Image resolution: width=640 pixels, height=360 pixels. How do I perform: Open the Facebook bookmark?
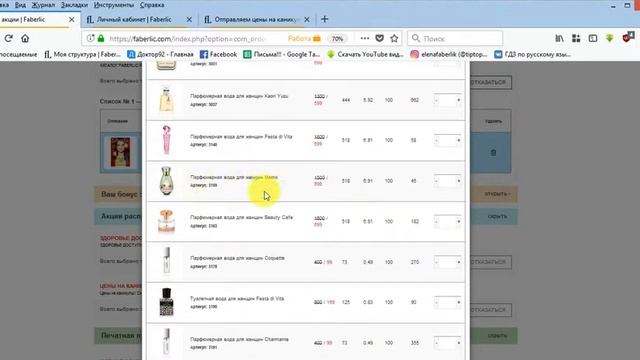[x=218, y=54]
